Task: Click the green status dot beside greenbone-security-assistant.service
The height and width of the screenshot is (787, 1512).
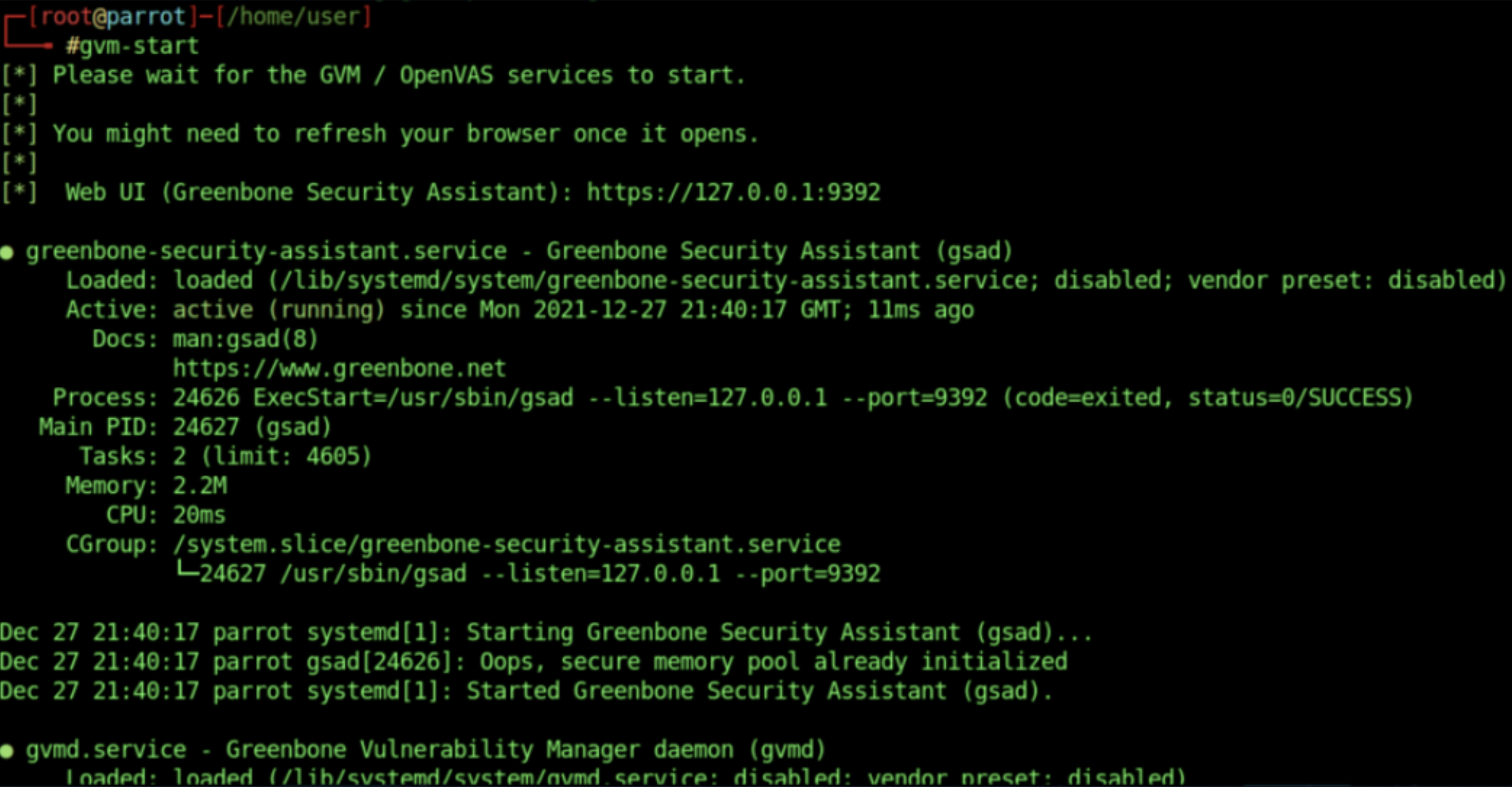Action: click(7, 252)
